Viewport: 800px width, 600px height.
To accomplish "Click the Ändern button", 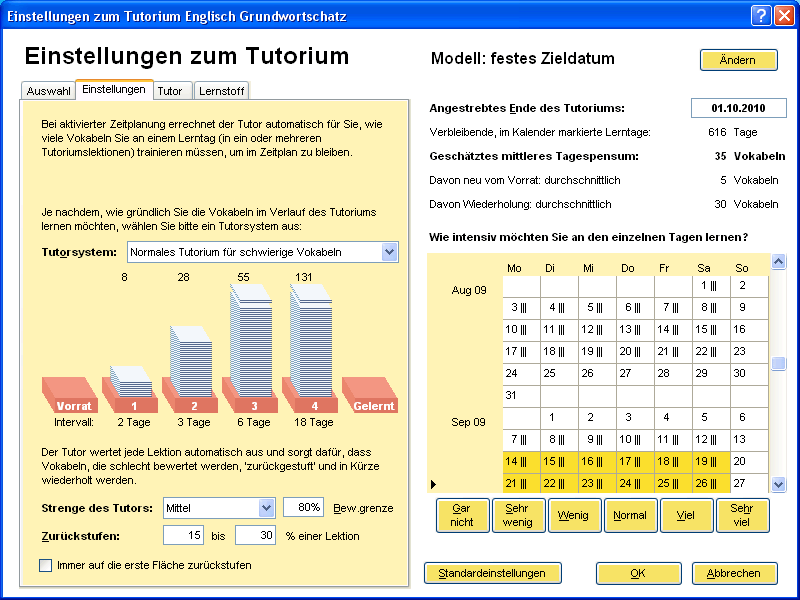I will (x=738, y=60).
